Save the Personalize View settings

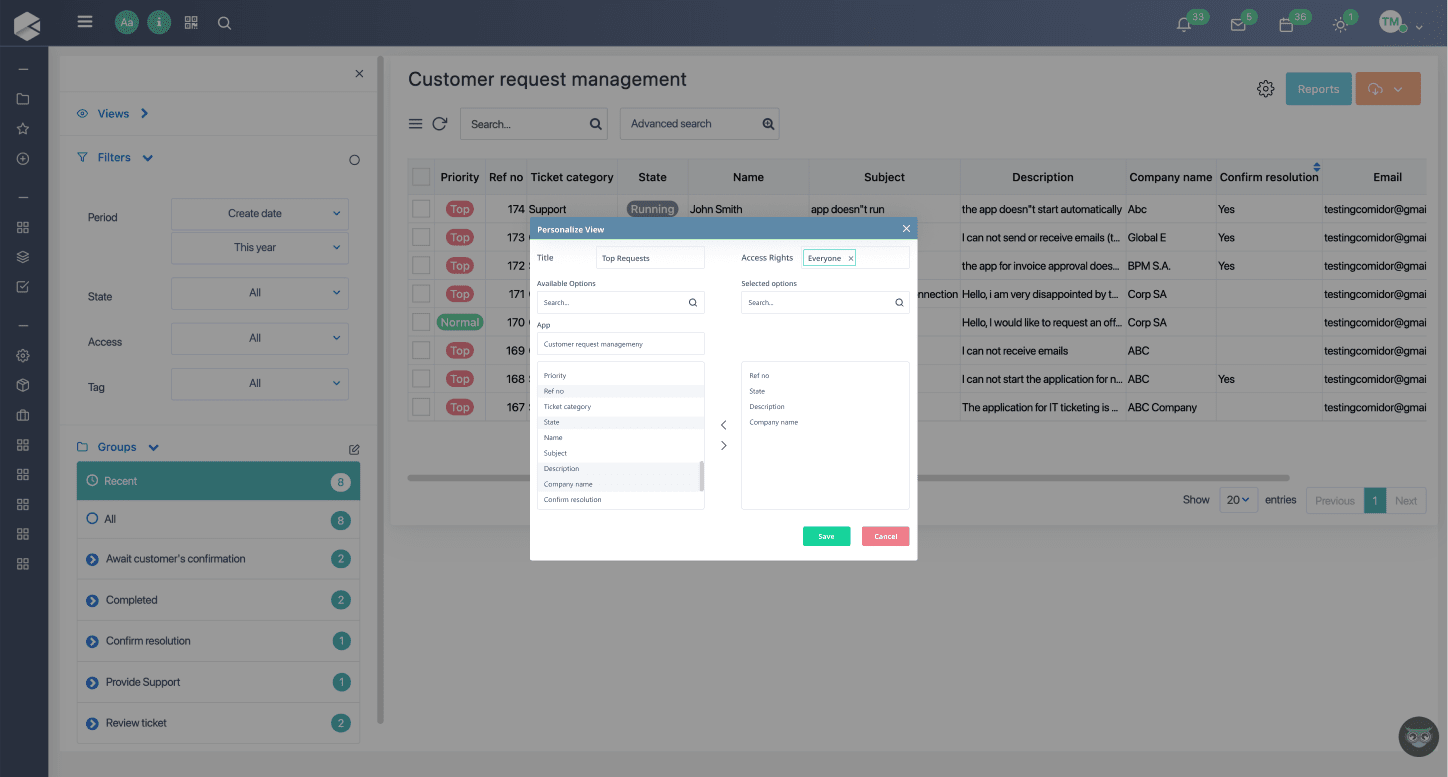click(x=826, y=536)
